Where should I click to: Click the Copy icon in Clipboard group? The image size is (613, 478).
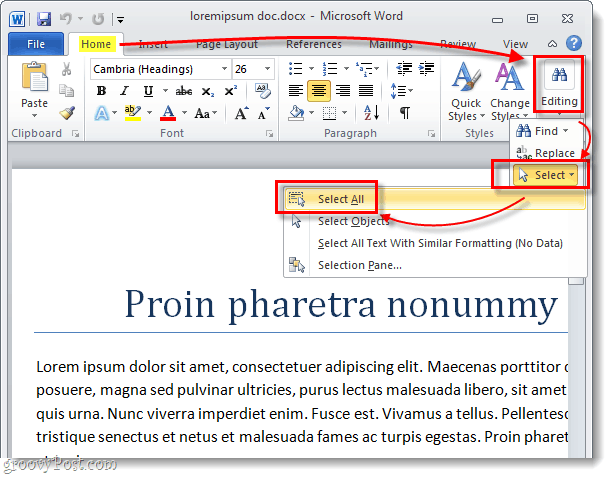(x=66, y=91)
